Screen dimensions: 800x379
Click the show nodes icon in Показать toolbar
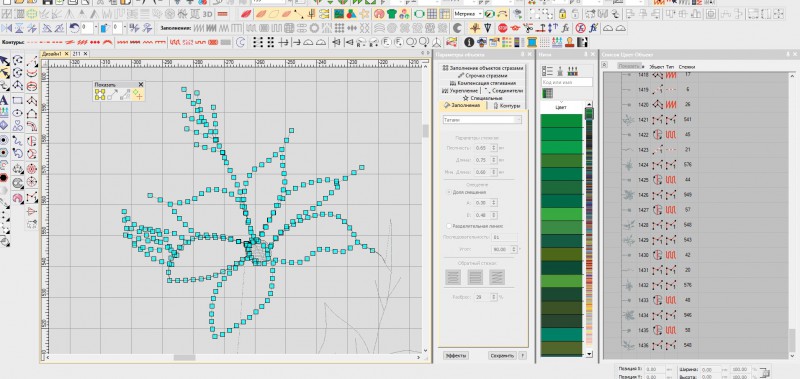[x=100, y=94]
